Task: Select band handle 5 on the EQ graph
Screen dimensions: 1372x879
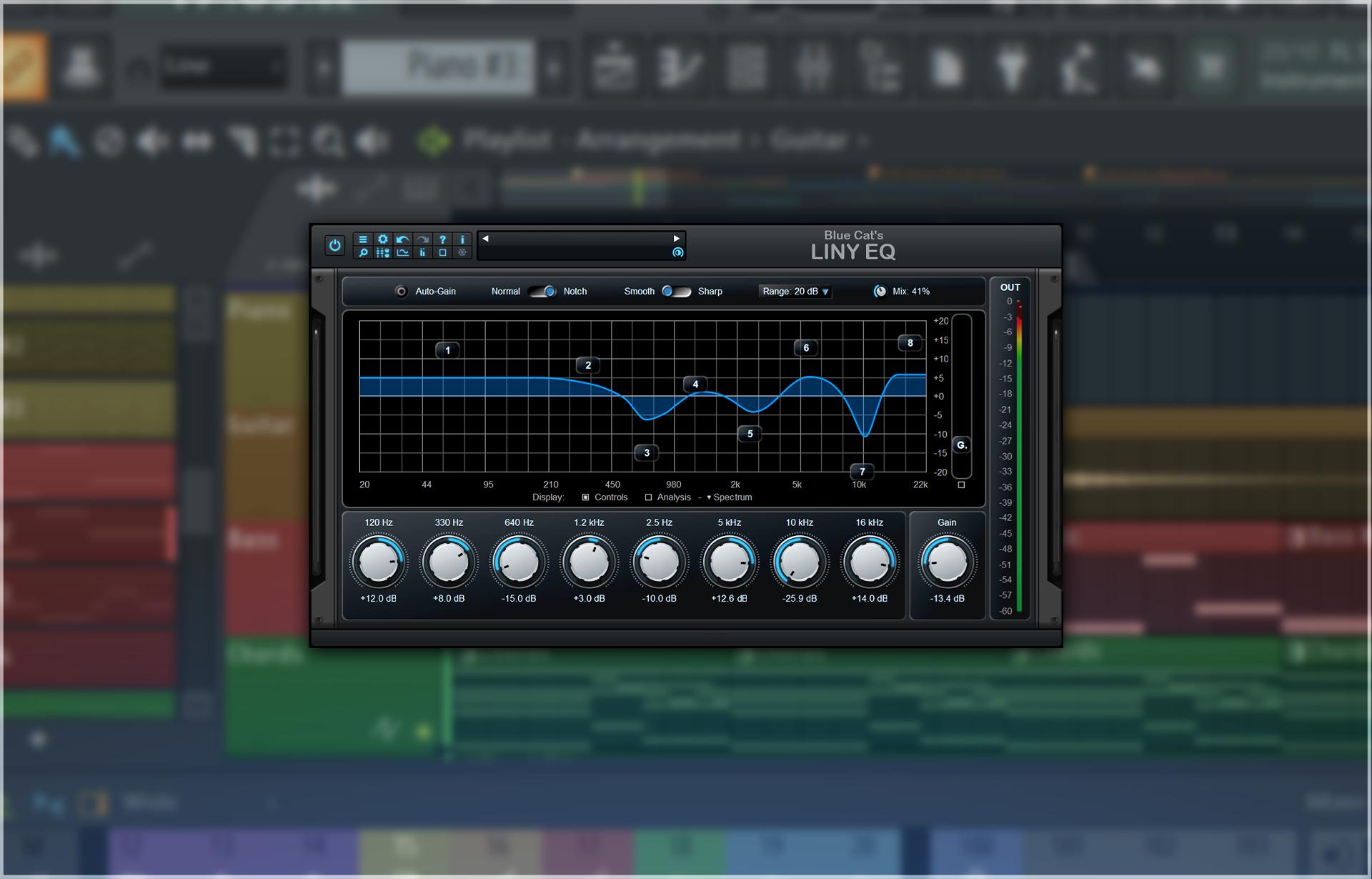Action: 750,433
